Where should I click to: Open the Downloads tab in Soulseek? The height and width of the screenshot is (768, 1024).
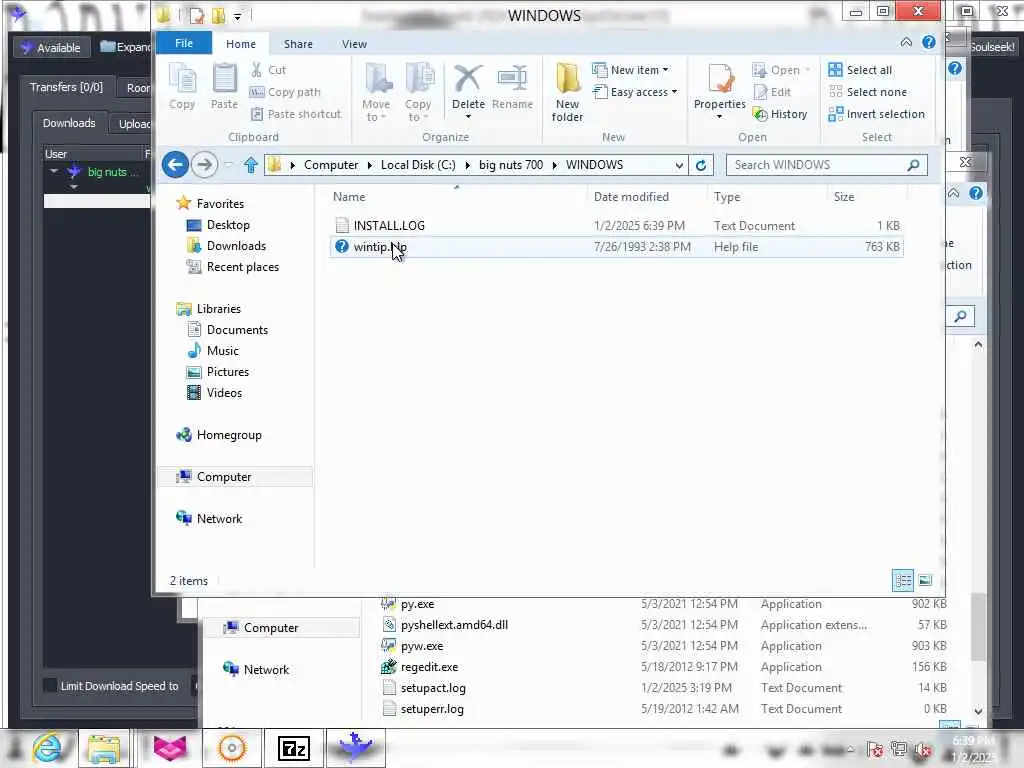tap(69, 123)
